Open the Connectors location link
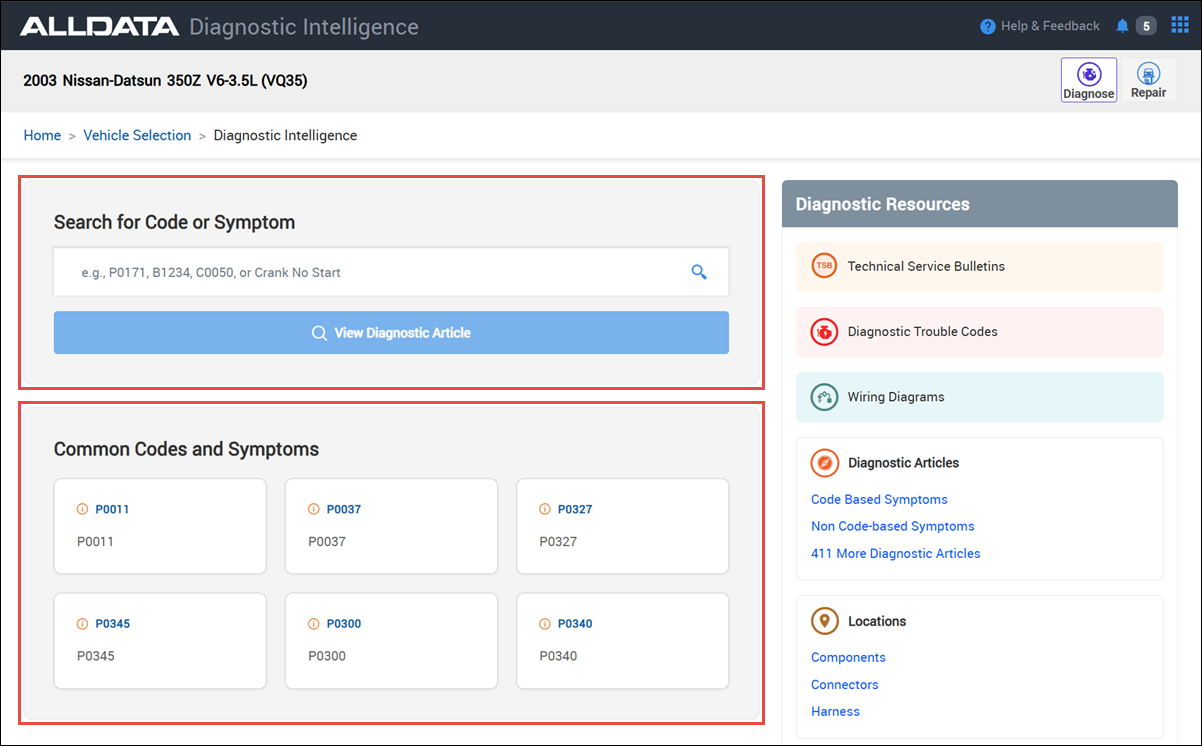The width and height of the screenshot is (1202, 746). (844, 684)
